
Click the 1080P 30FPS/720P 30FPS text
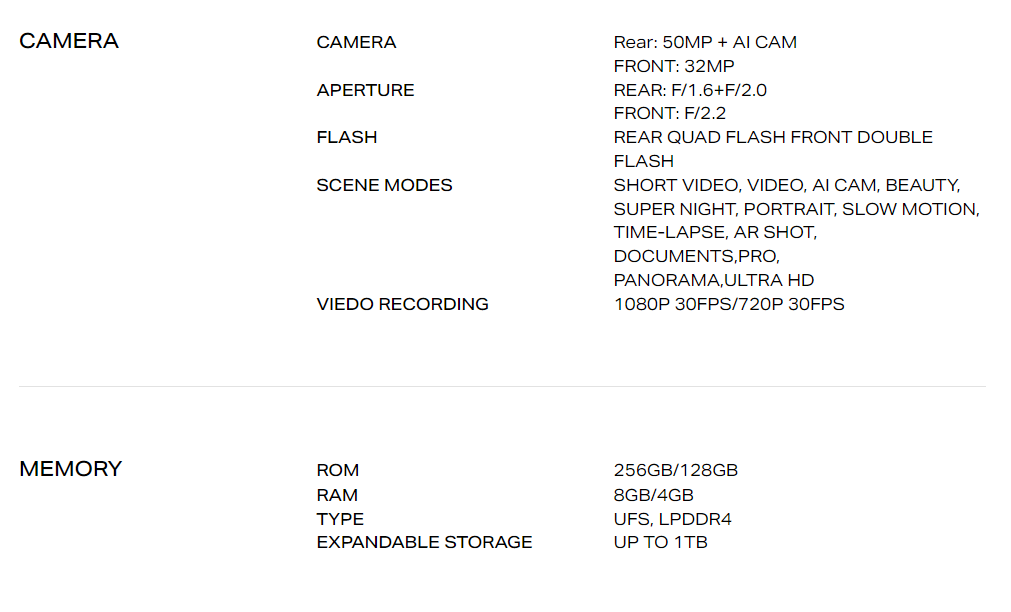pos(729,304)
